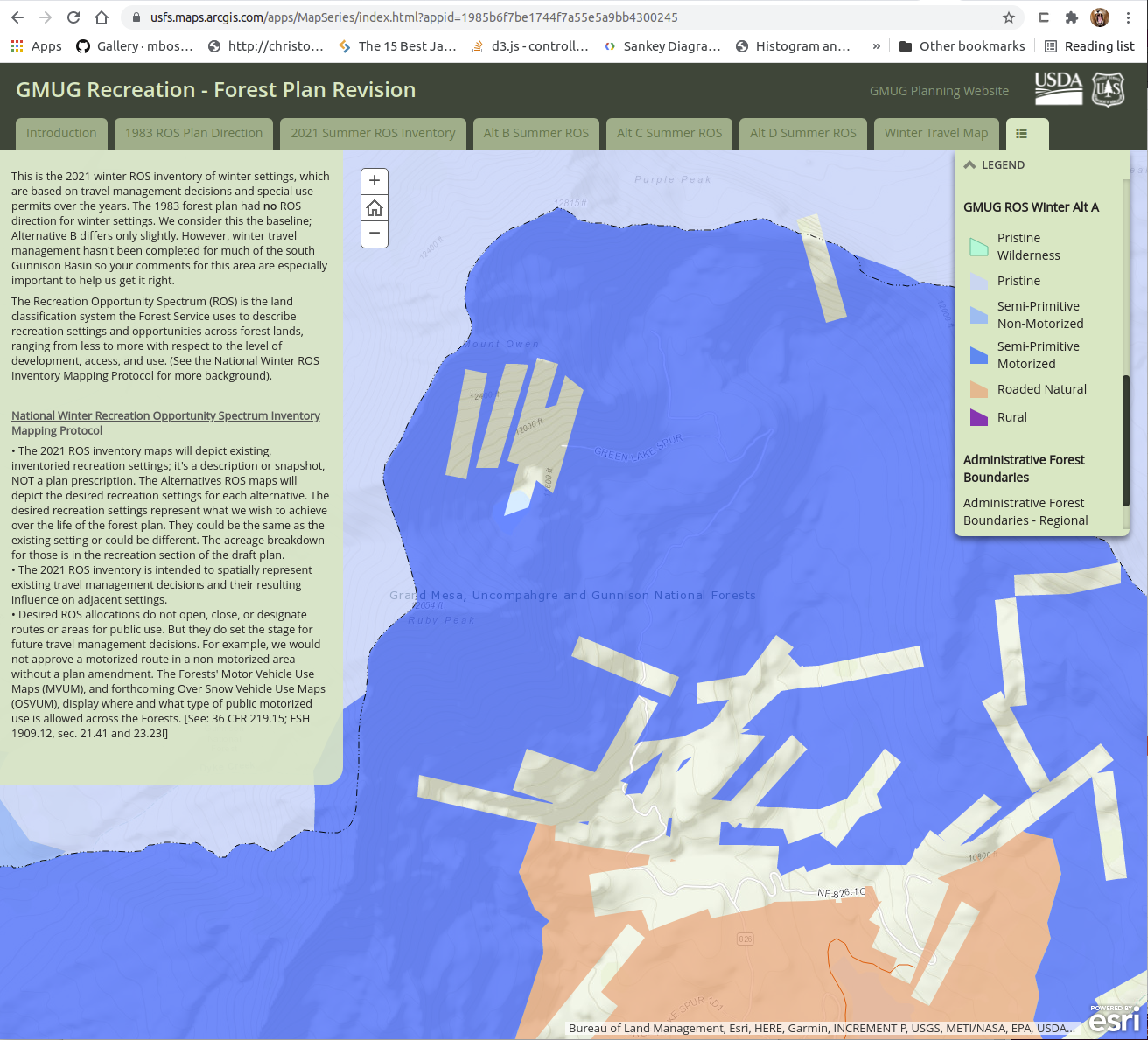Zoom out on the map
Image resolution: width=1148 pixels, height=1040 pixels.
374,234
